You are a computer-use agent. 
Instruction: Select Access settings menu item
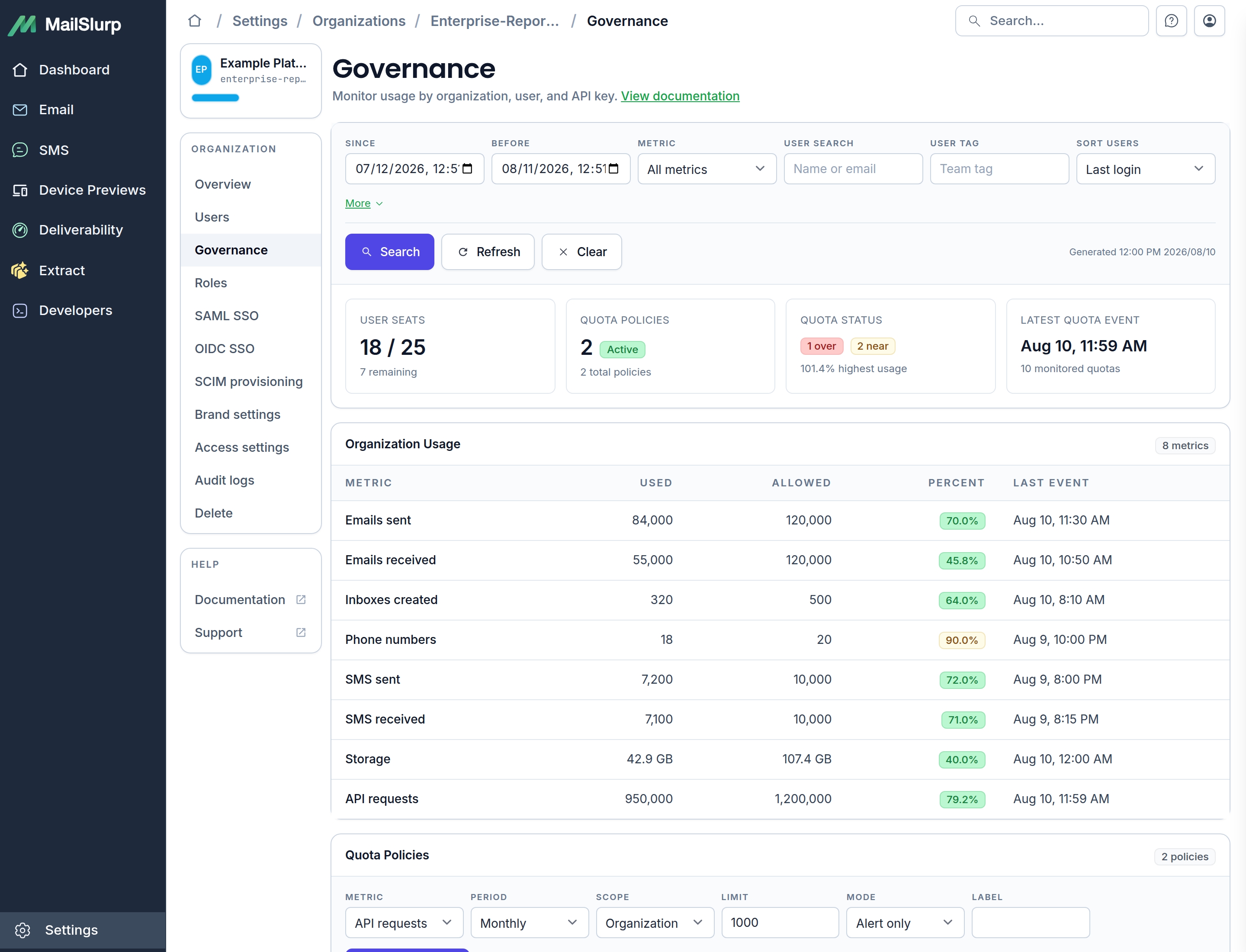[x=250, y=447]
